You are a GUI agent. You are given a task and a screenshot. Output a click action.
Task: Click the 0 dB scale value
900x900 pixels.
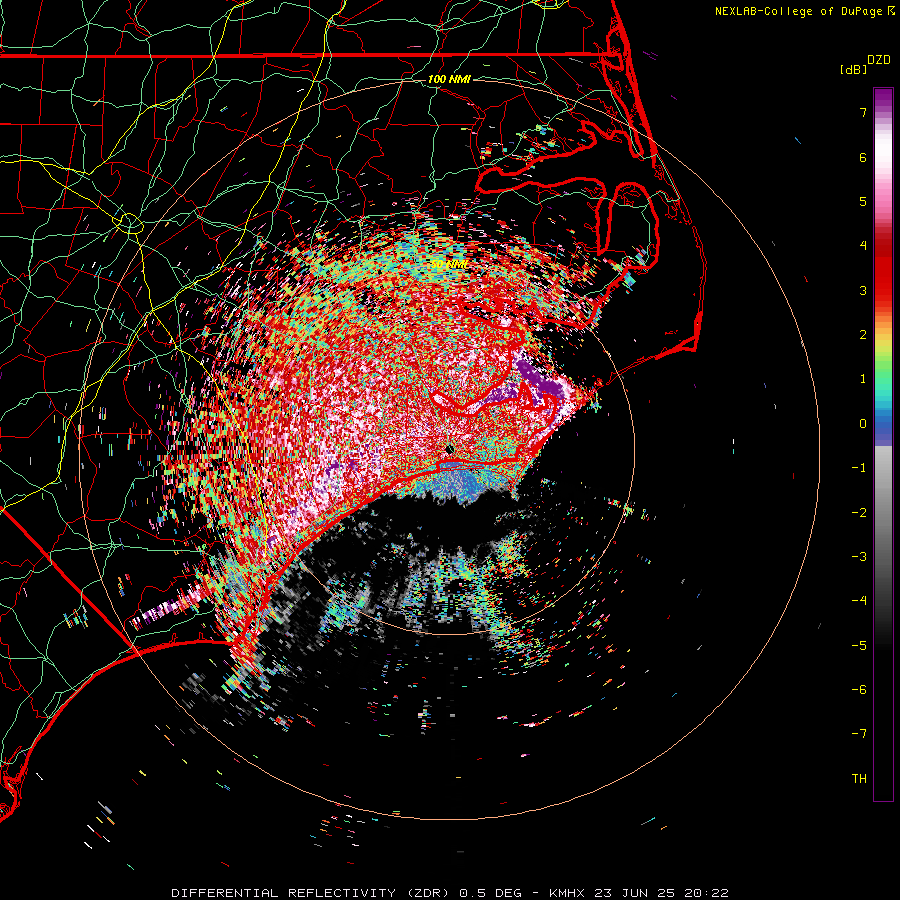click(x=863, y=424)
